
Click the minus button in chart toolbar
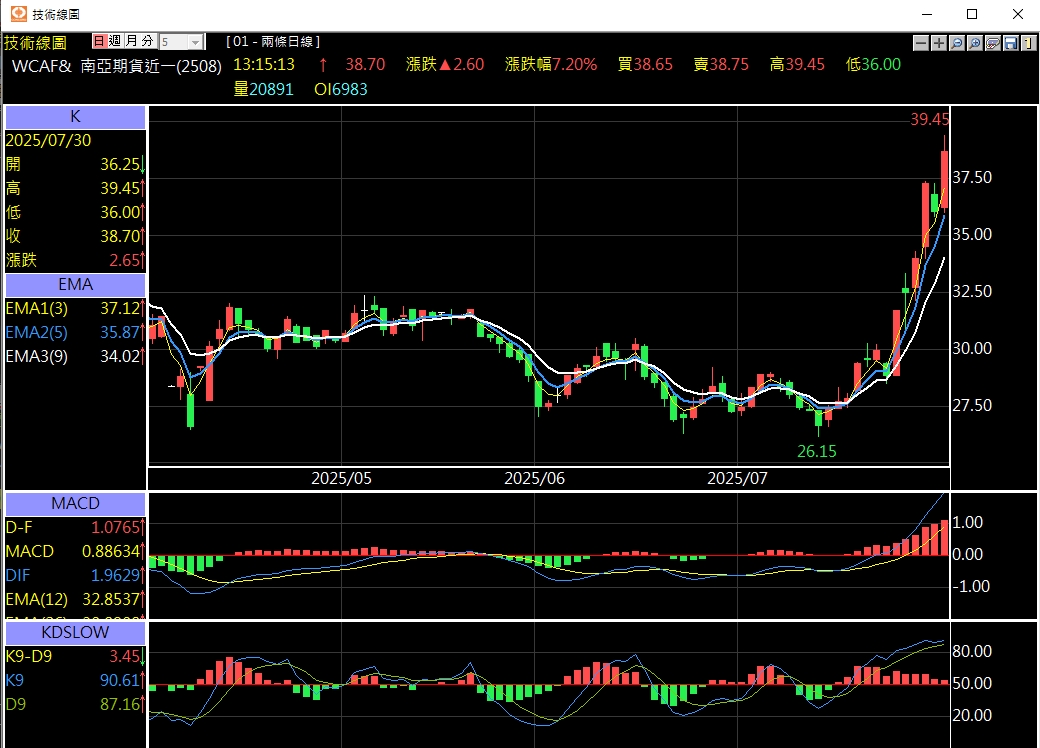point(921,43)
